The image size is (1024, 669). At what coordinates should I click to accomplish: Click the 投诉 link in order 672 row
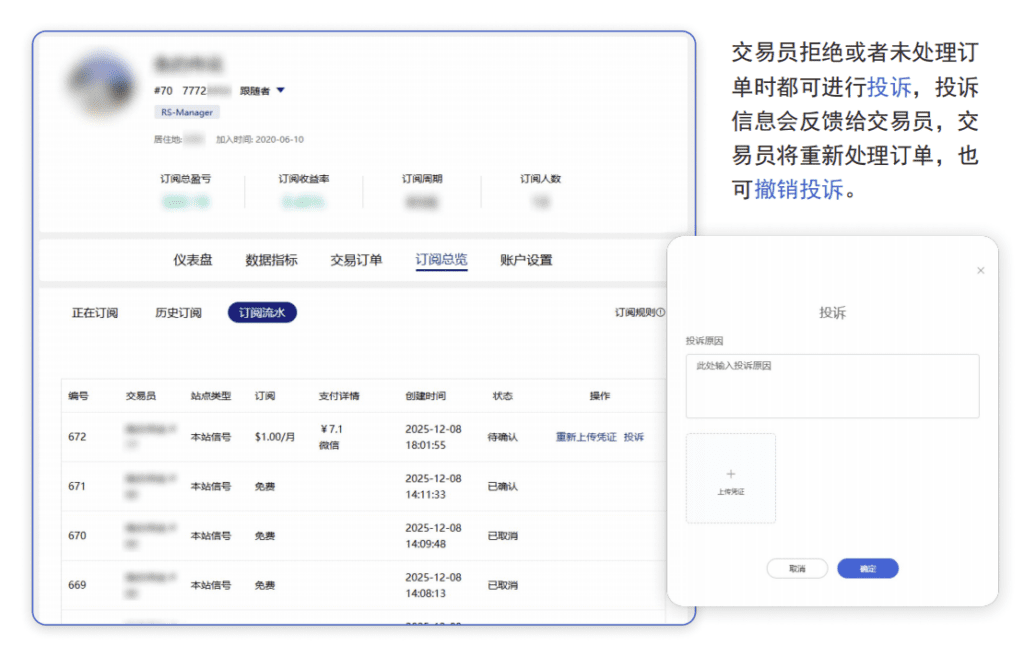tap(634, 437)
